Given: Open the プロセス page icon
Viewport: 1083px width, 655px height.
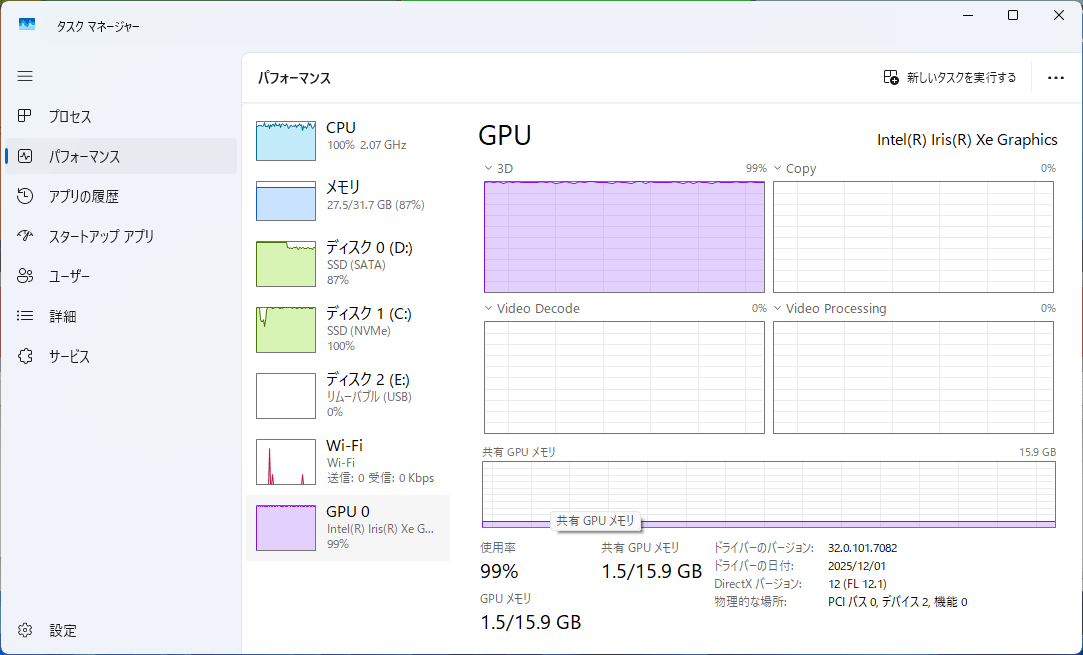Looking at the screenshot, I should click(26, 116).
